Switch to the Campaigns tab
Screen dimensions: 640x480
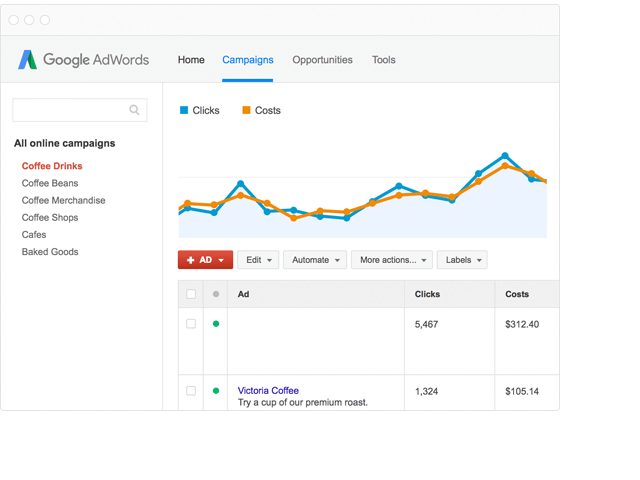tap(248, 60)
